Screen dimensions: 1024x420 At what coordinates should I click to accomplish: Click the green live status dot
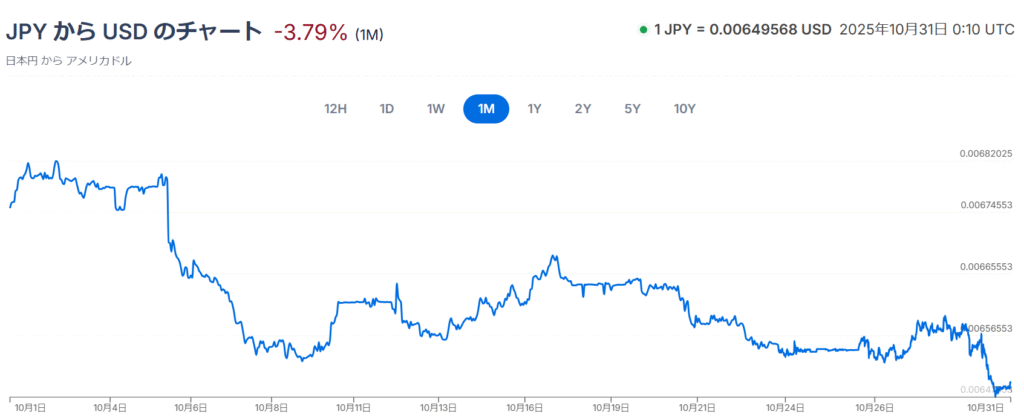tap(643, 29)
